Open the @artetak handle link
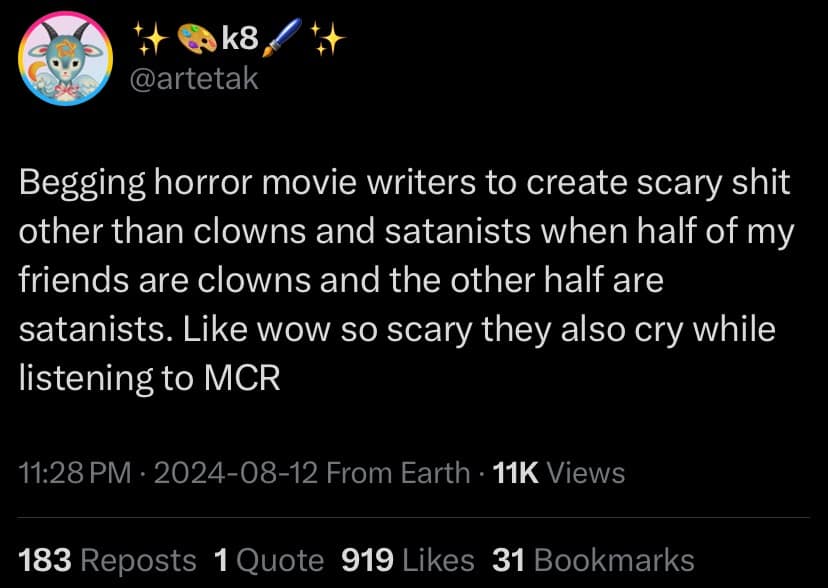This screenshot has height=588, width=828. click(195, 79)
